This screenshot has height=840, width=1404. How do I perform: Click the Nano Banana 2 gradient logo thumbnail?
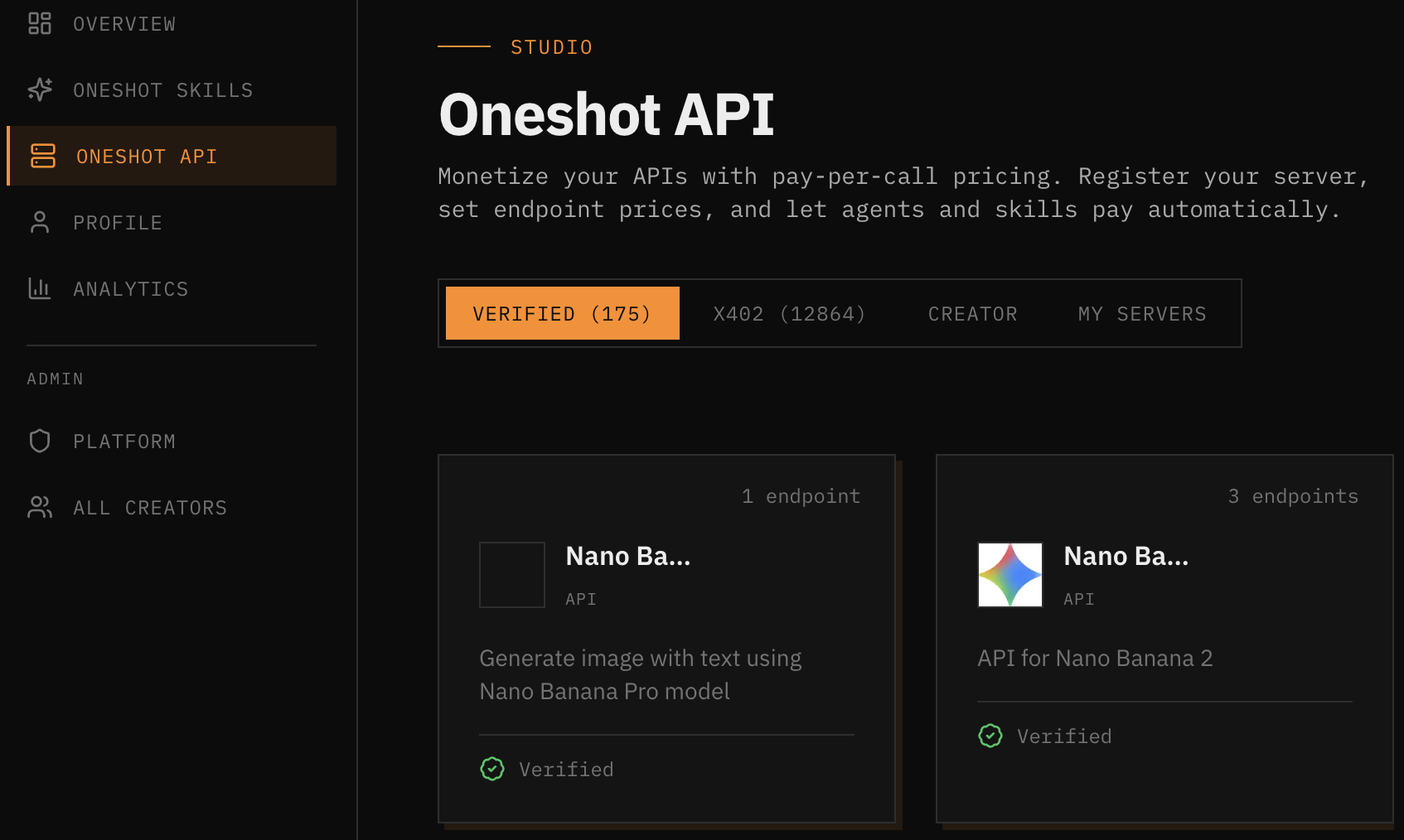coord(1009,575)
